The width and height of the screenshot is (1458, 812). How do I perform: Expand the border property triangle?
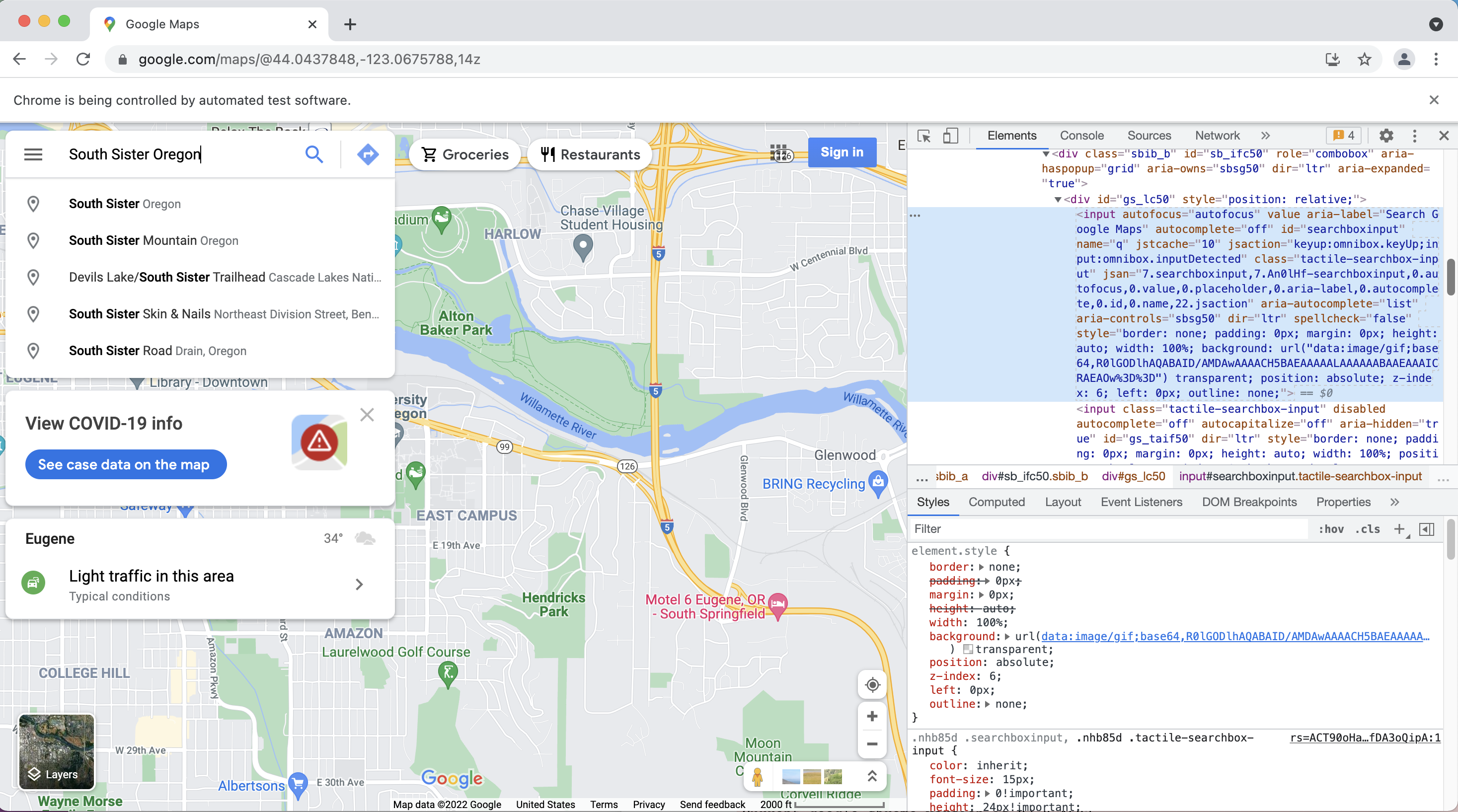[x=982, y=567]
